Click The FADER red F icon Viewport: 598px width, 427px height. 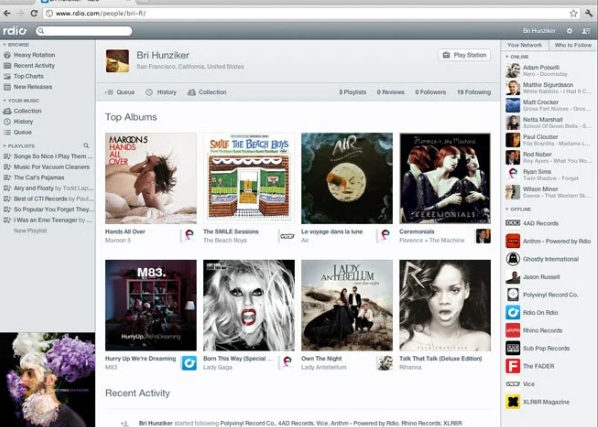point(513,366)
